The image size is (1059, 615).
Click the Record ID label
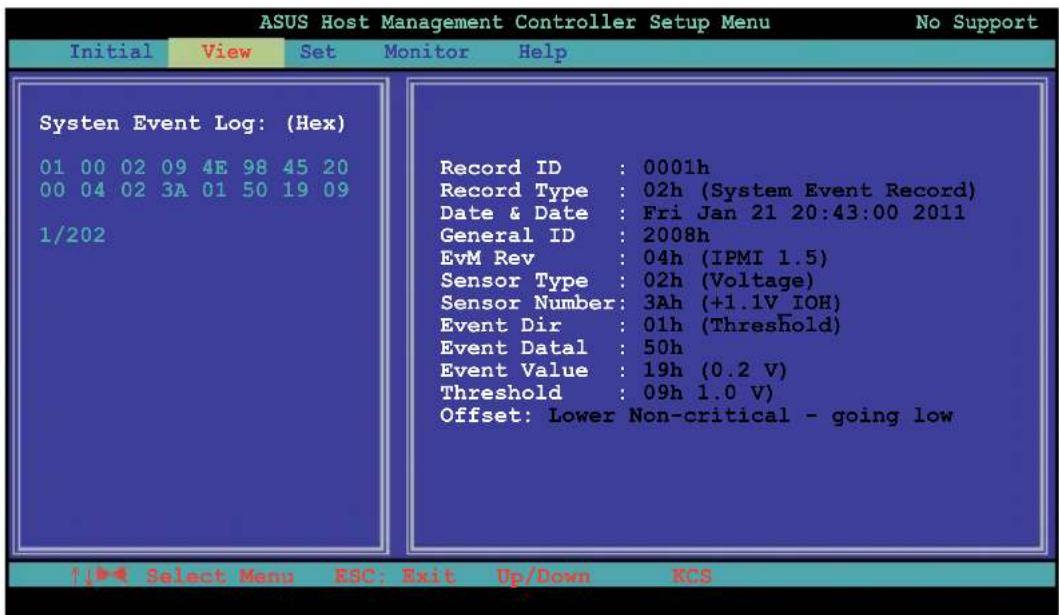tap(500, 167)
